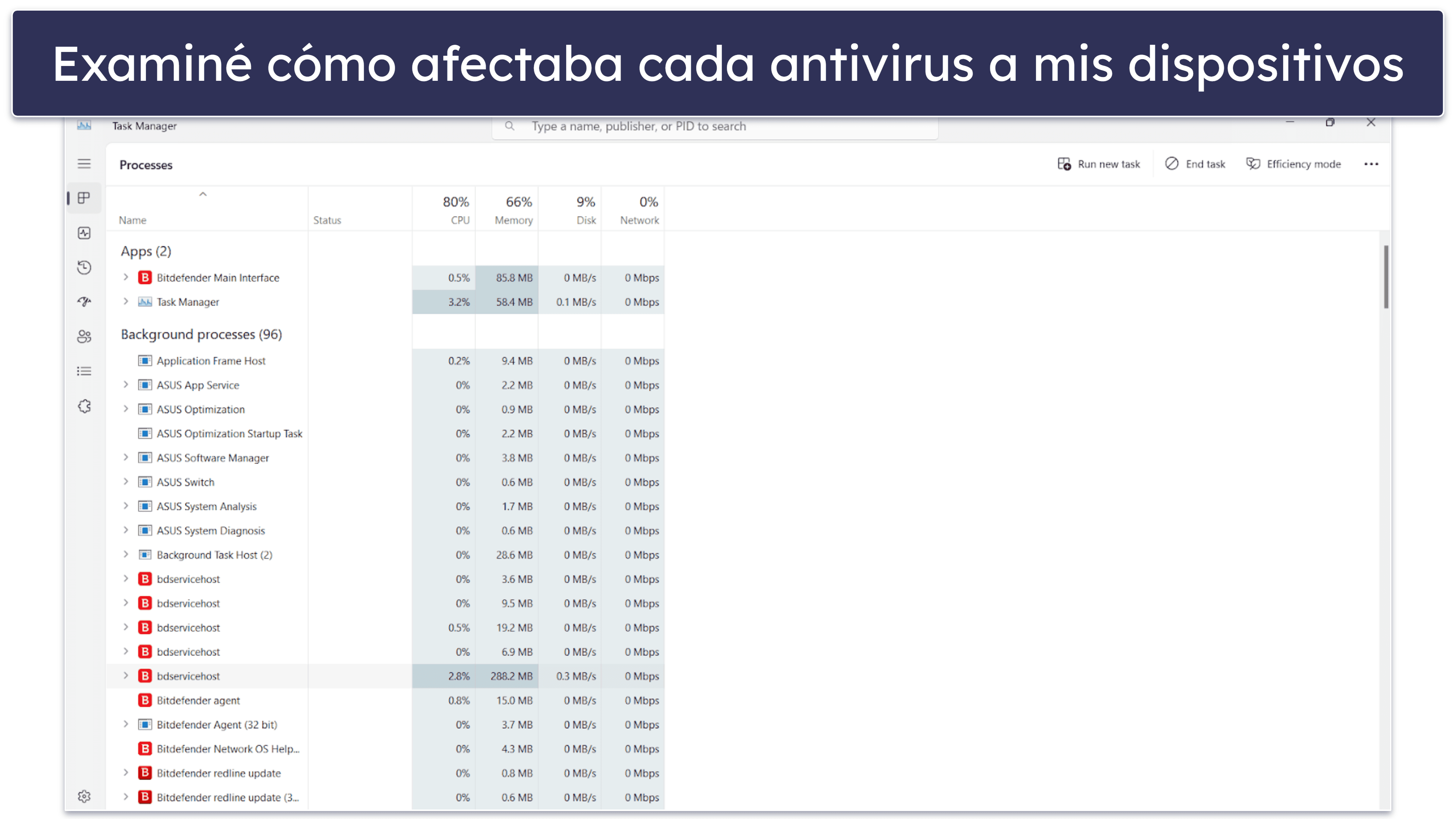Expand ASUS Optimization process
Screen dimensions: 1456x819
[x=126, y=409]
